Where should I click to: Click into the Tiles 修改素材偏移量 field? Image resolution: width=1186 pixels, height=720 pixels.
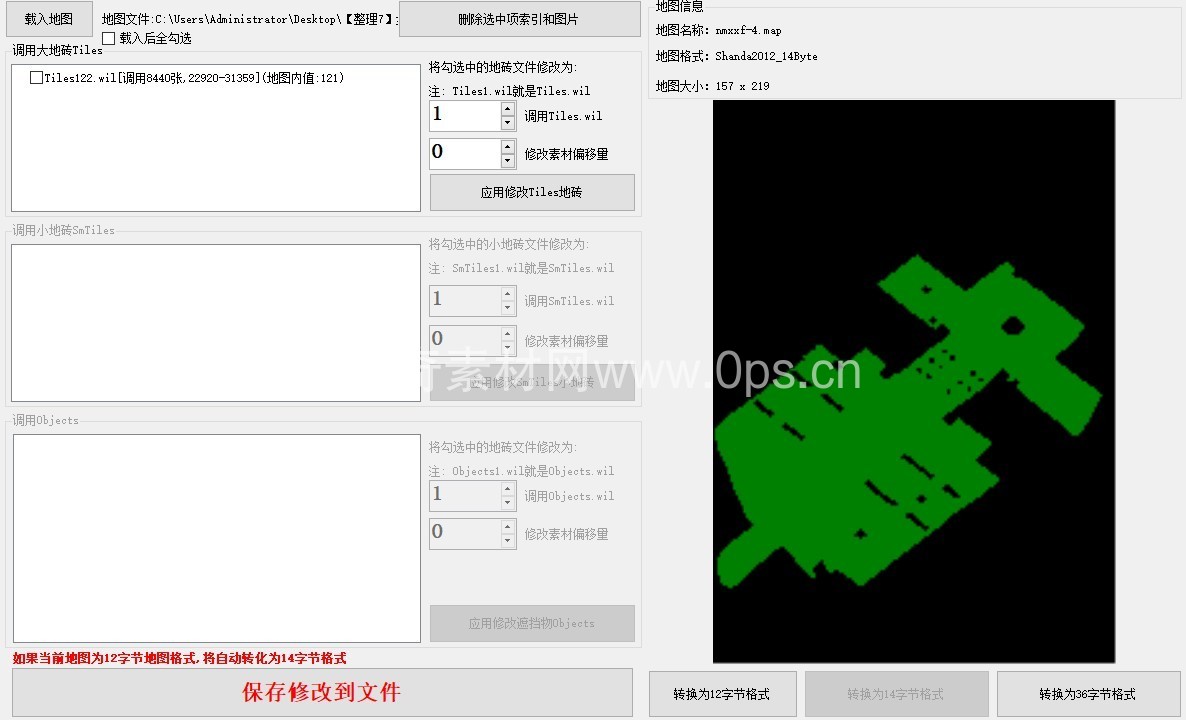pos(464,154)
